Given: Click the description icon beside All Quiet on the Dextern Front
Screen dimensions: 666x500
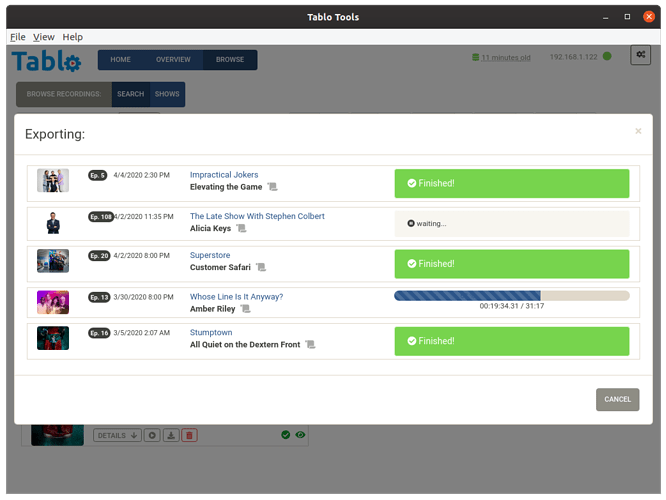Looking at the screenshot, I should click(310, 345).
